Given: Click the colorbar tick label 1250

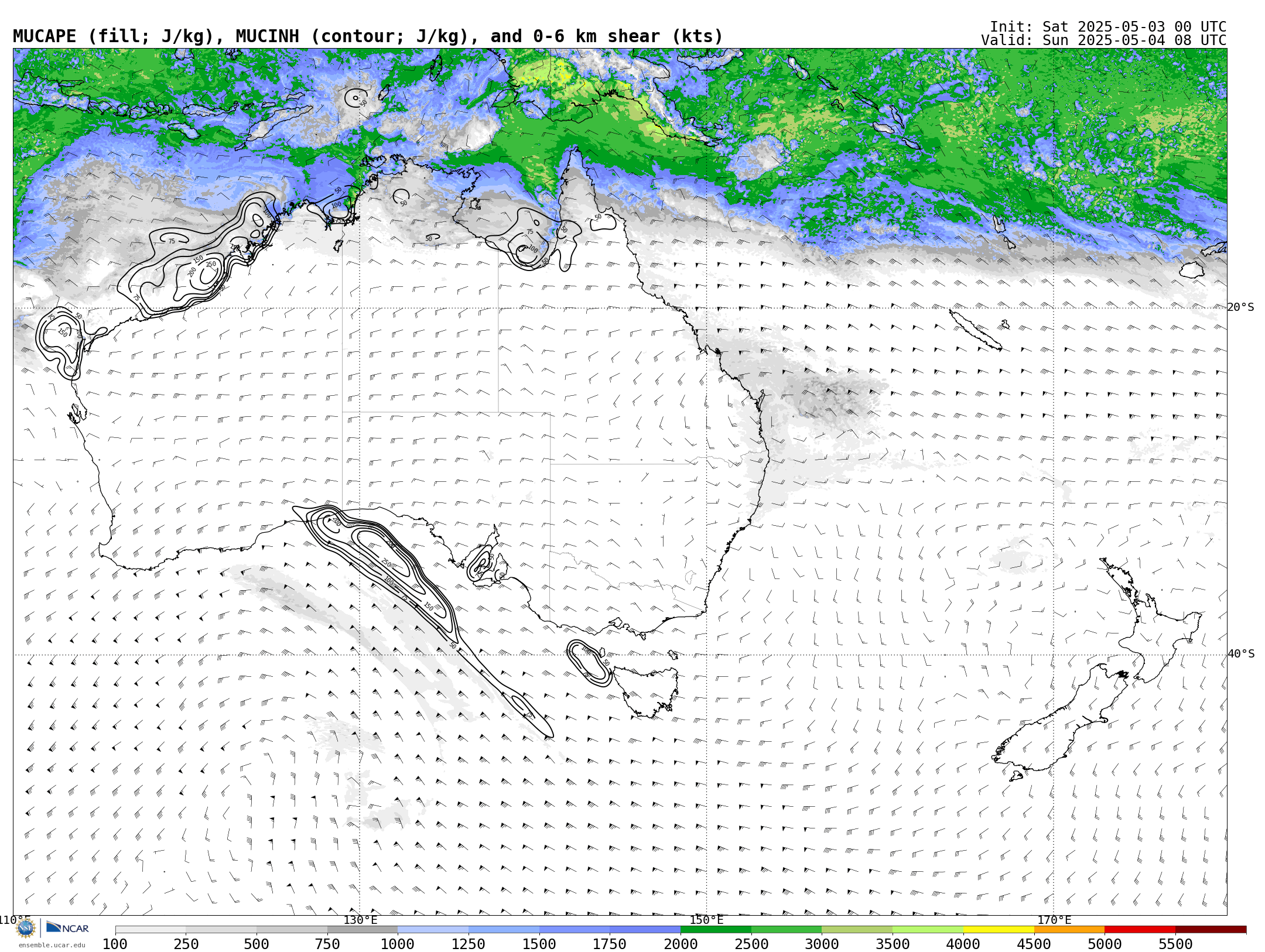Looking at the screenshot, I should tap(469, 944).
